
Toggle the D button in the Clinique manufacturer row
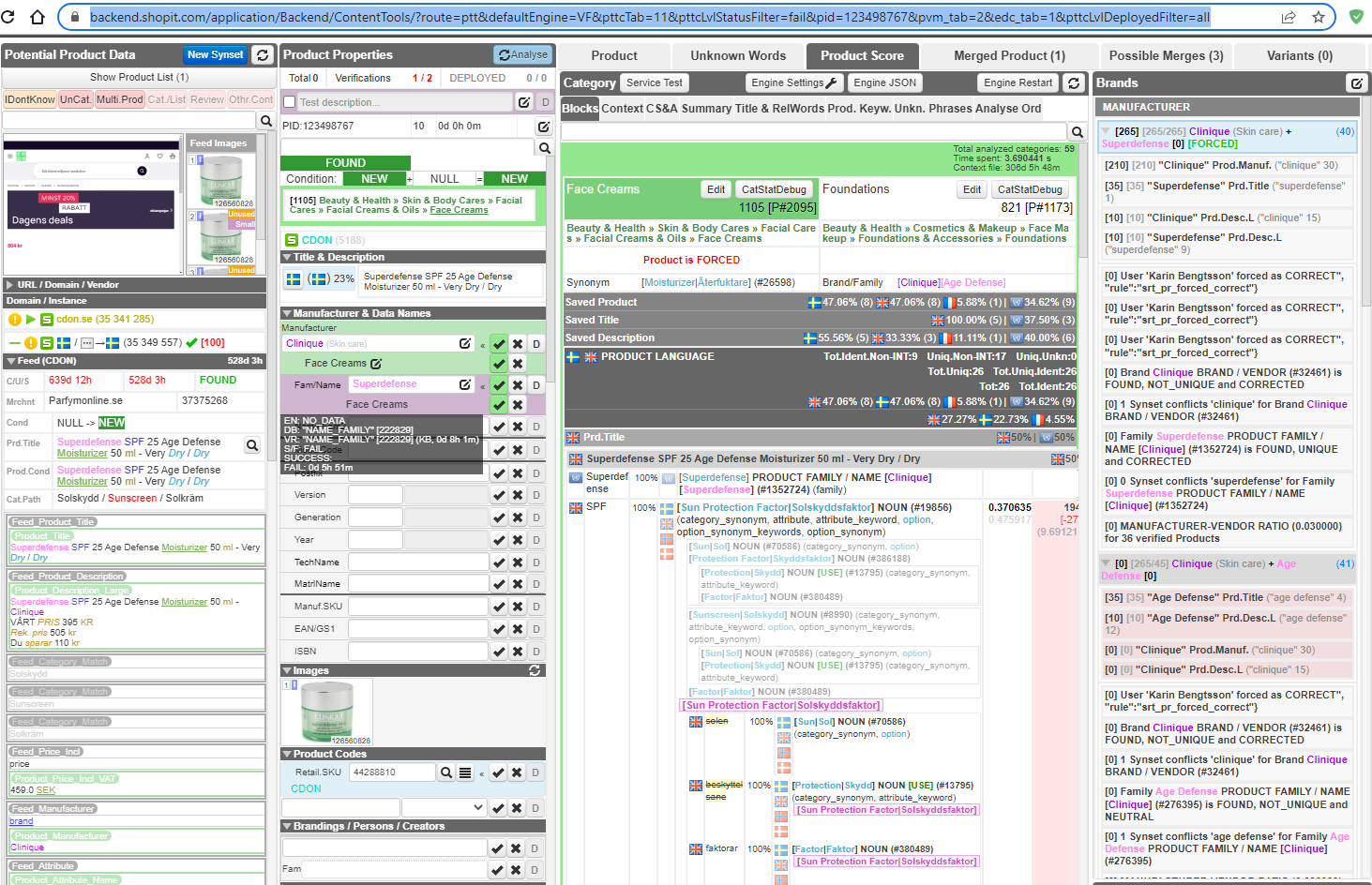coord(536,344)
